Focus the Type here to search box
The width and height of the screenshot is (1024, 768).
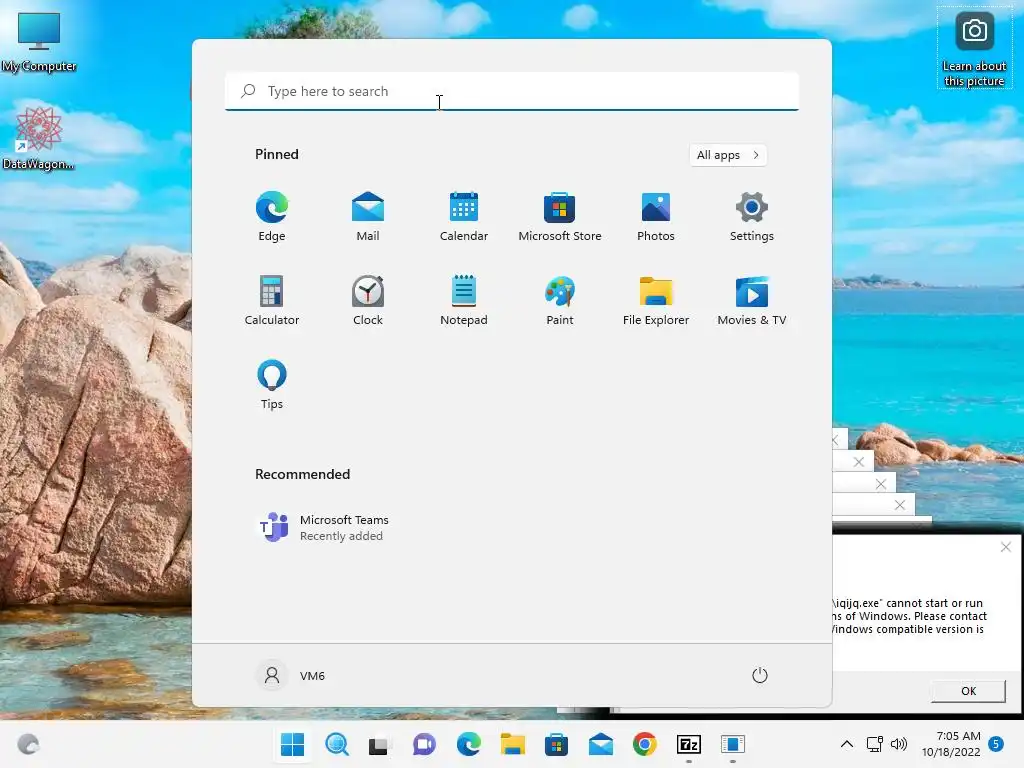[512, 91]
